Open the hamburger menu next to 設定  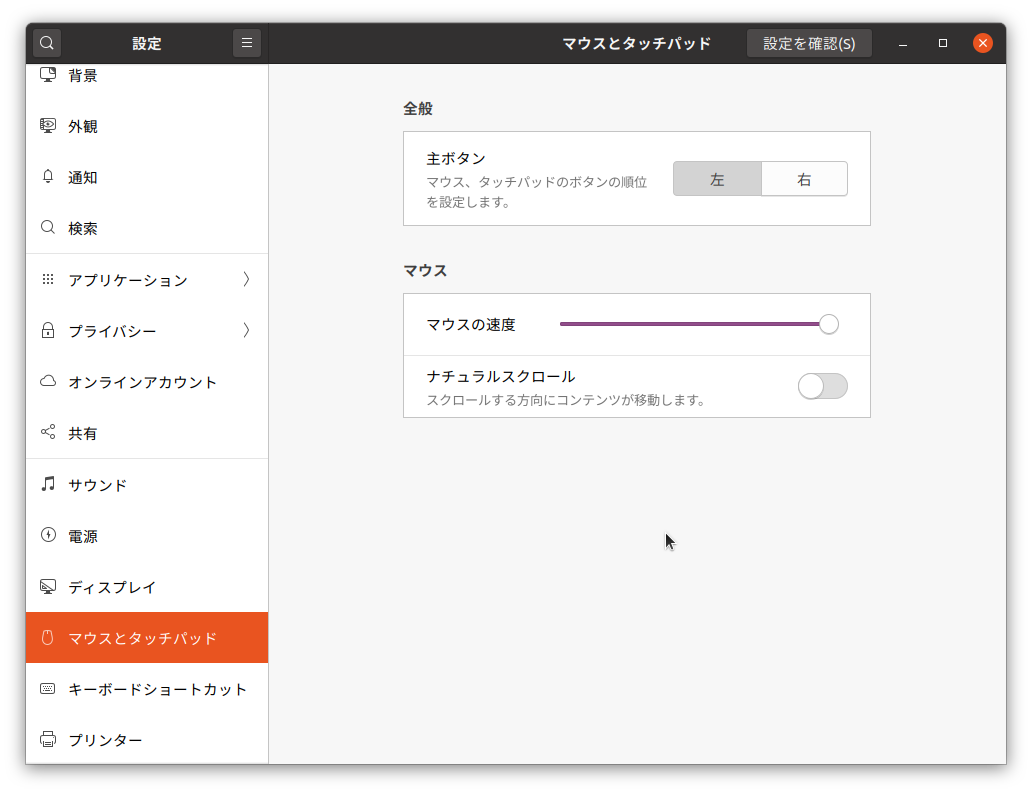(x=247, y=43)
